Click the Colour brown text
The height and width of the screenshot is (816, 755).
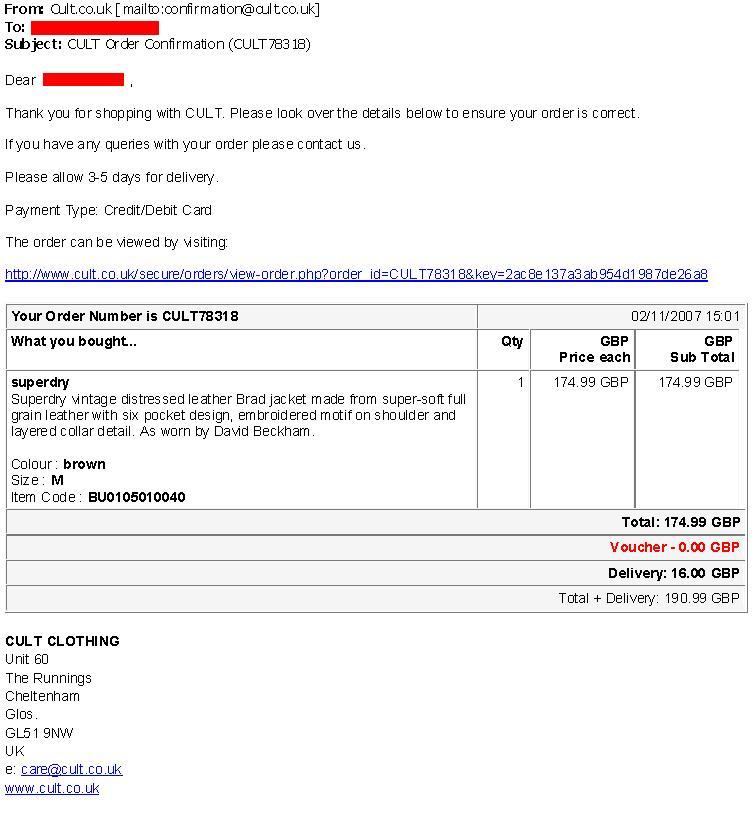(x=58, y=464)
